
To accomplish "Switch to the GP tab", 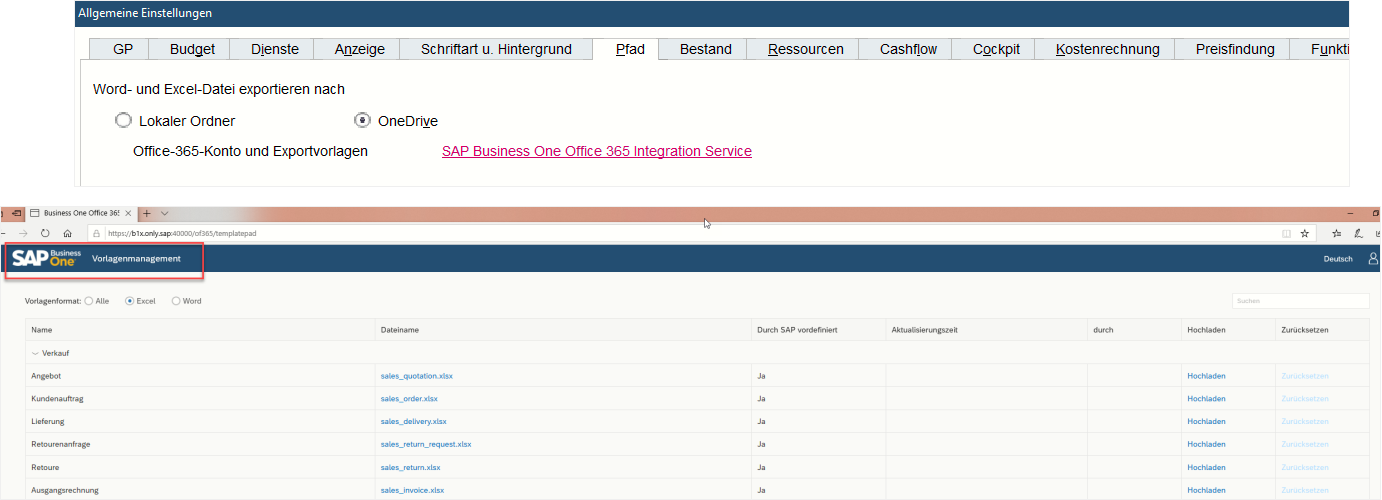I will point(123,49).
